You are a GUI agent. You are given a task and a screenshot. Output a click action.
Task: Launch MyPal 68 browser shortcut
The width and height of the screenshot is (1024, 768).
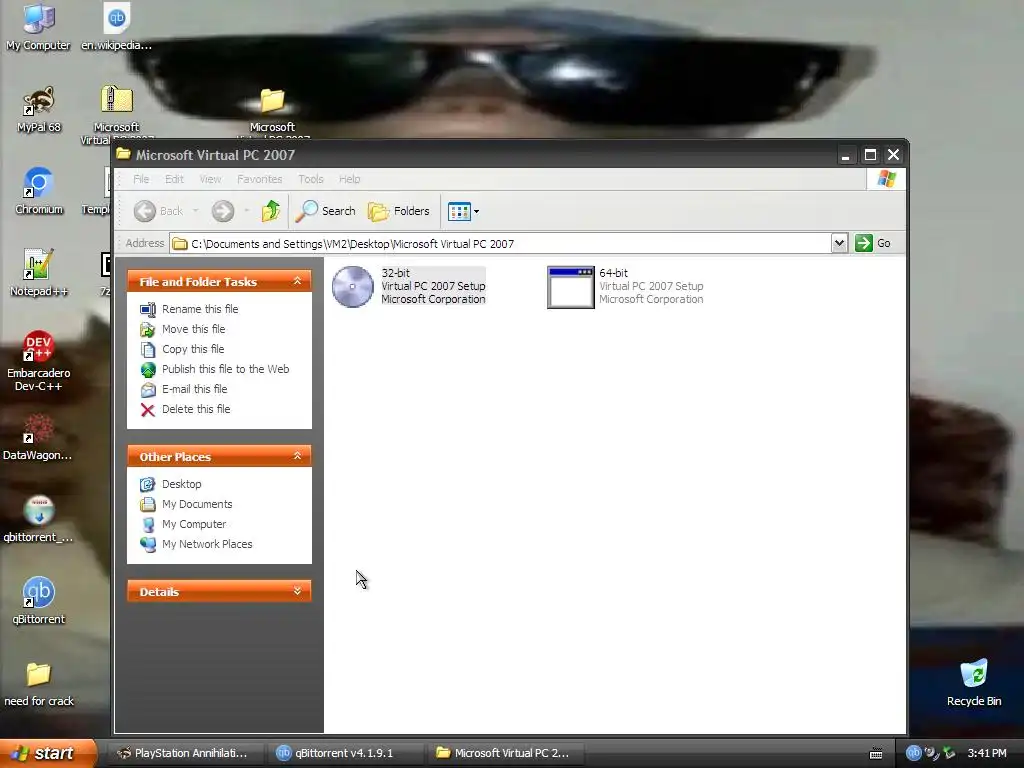coord(39,109)
